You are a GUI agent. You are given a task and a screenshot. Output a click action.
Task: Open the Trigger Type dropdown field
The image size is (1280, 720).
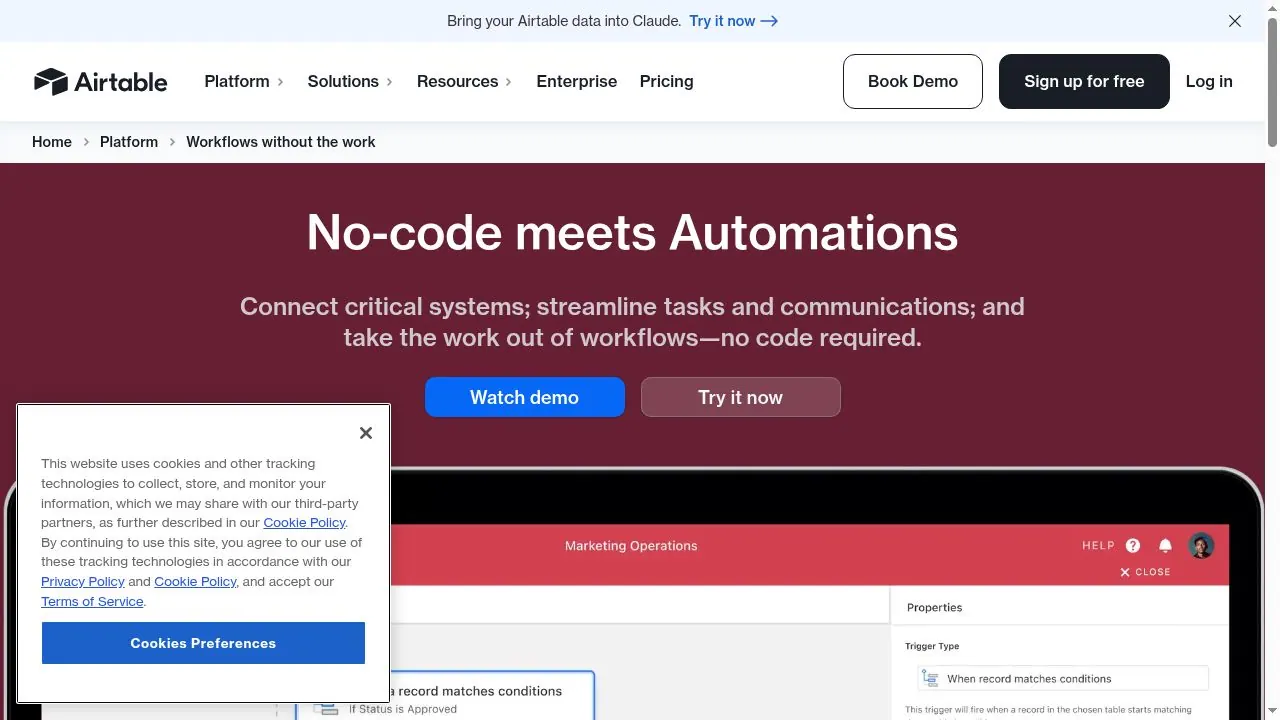point(1063,678)
